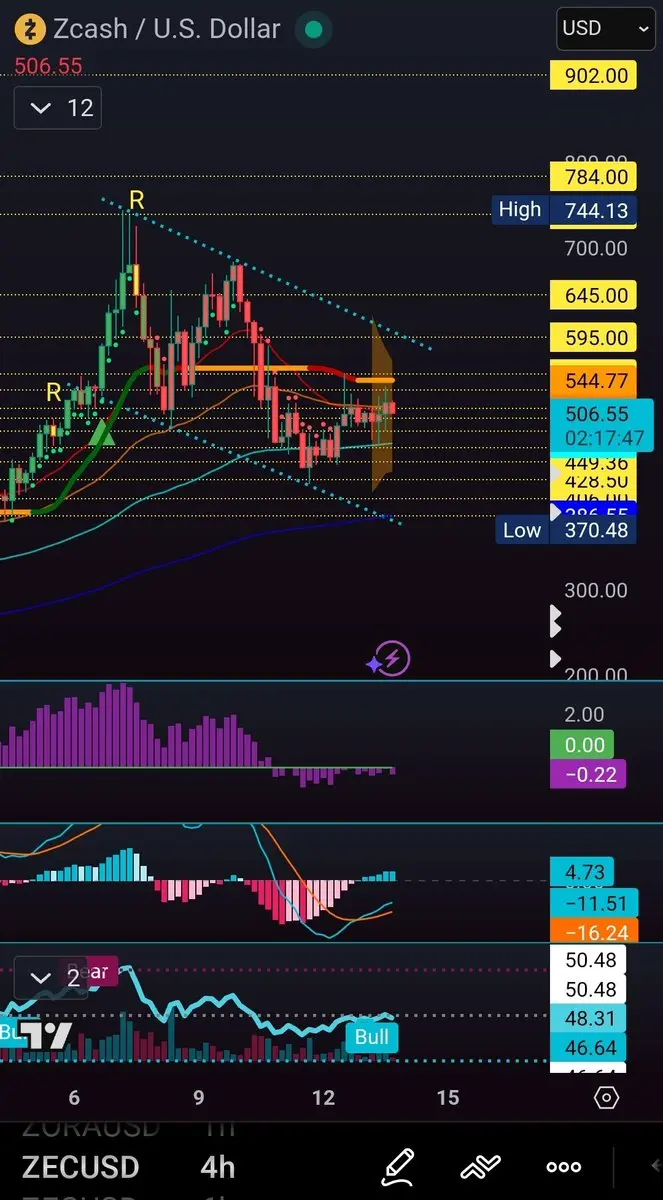Open the indicators wave icon
The height and width of the screenshot is (1200, 663).
tap(480, 1167)
